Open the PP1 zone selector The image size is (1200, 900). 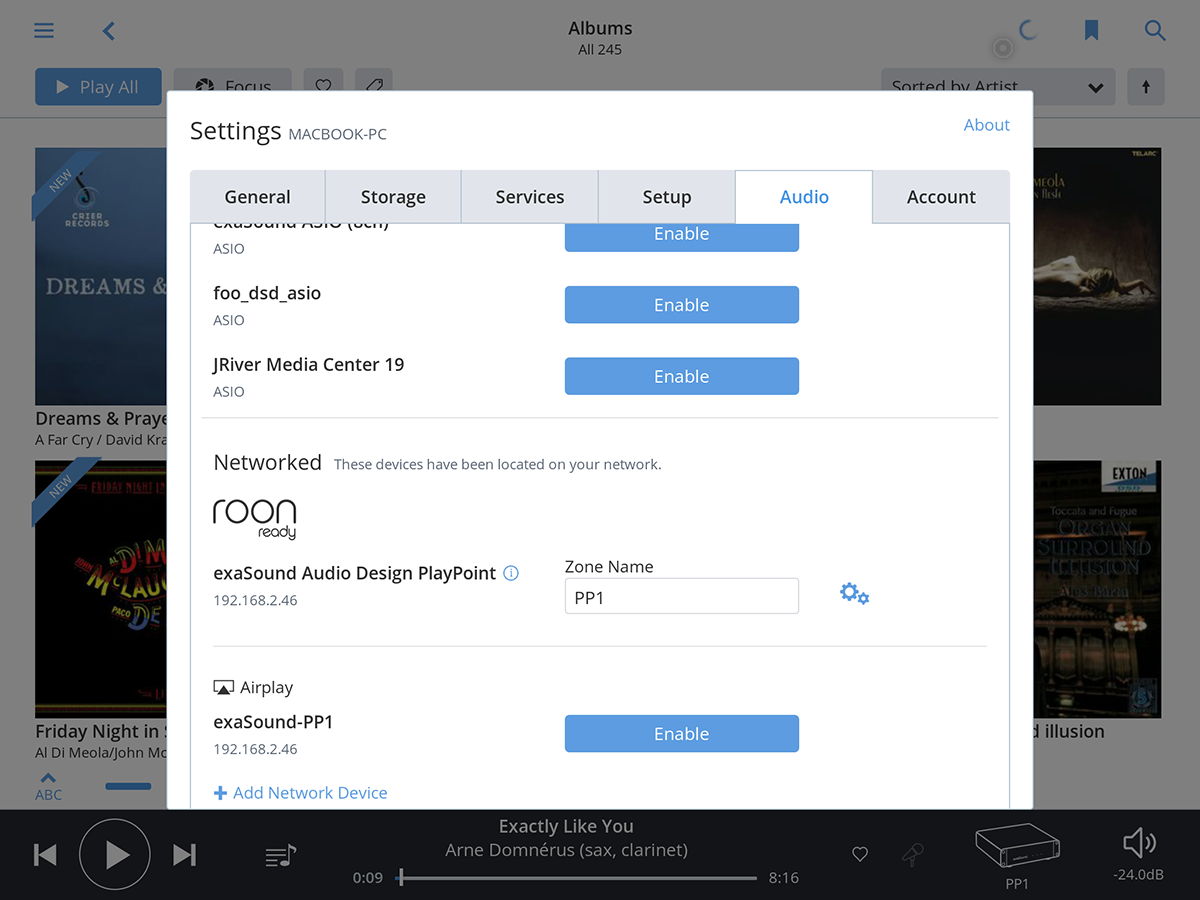(1016, 857)
